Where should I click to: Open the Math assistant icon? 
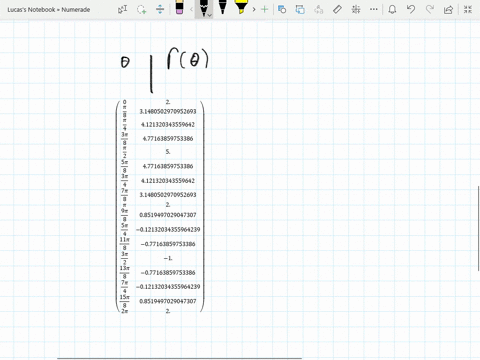point(356,9)
